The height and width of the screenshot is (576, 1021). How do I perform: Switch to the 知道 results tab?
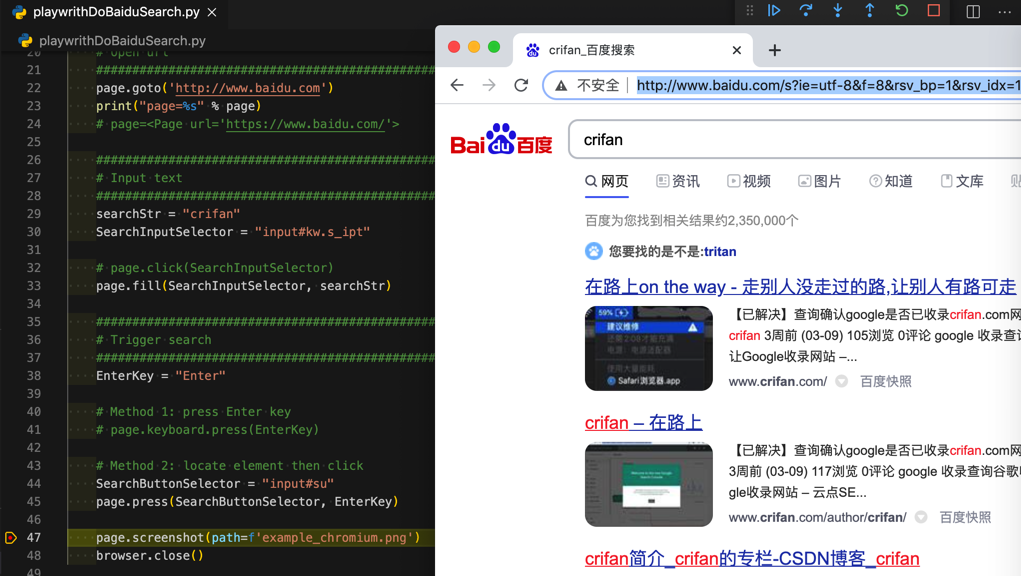coord(891,182)
